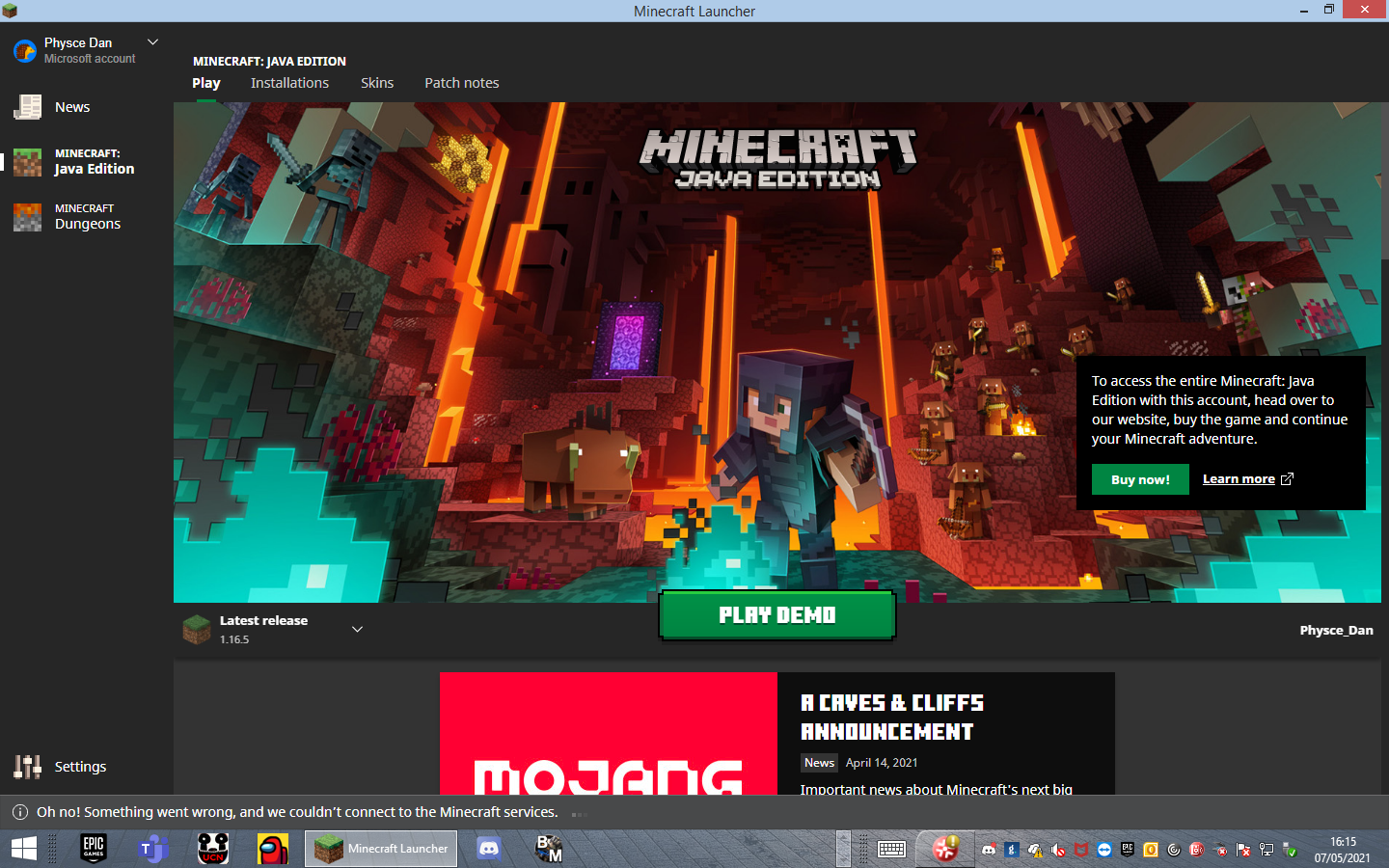Launch Discord from the taskbar

click(x=489, y=849)
